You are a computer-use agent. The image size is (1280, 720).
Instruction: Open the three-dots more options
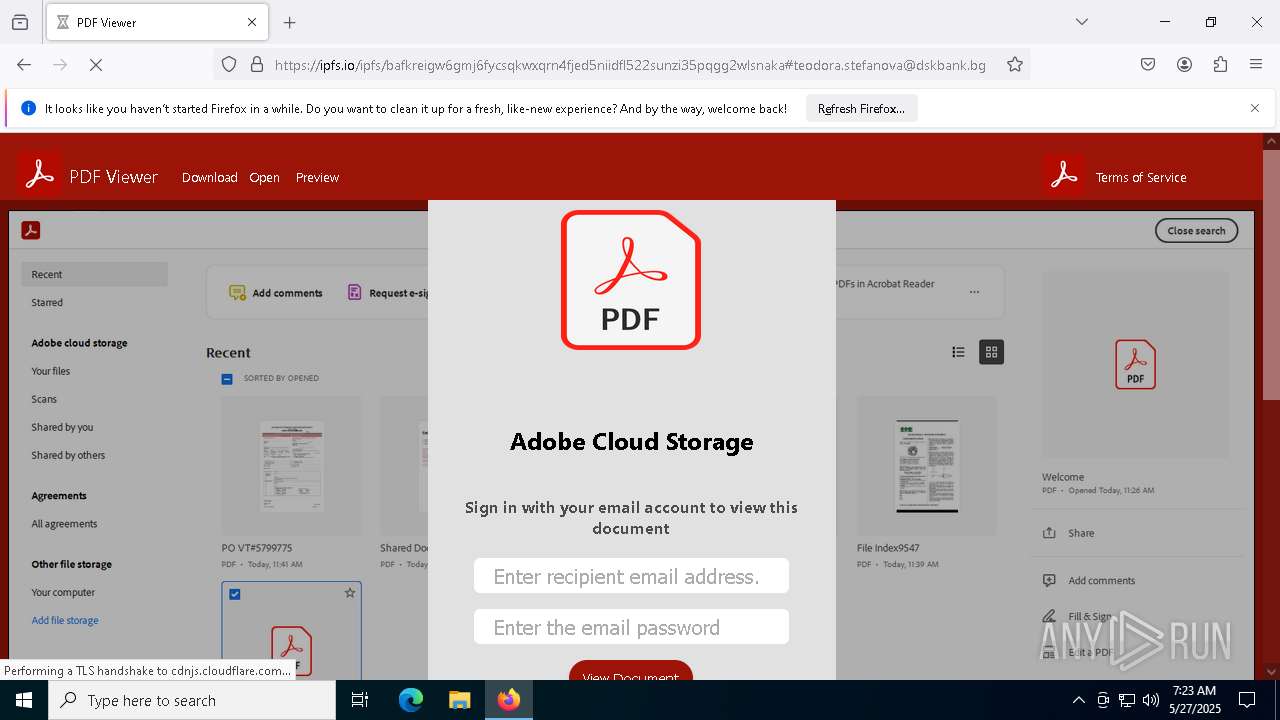[x=974, y=292]
